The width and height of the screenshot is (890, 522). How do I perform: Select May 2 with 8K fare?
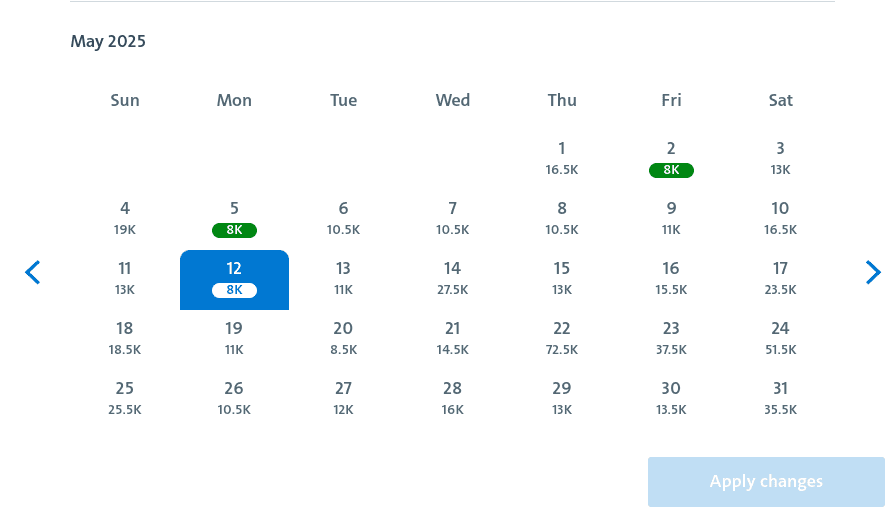coord(671,159)
